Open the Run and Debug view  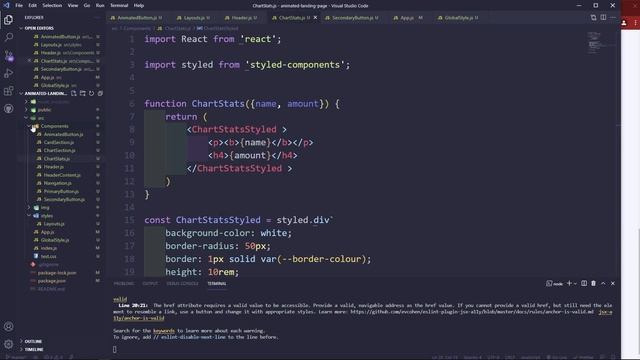point(8,73)
